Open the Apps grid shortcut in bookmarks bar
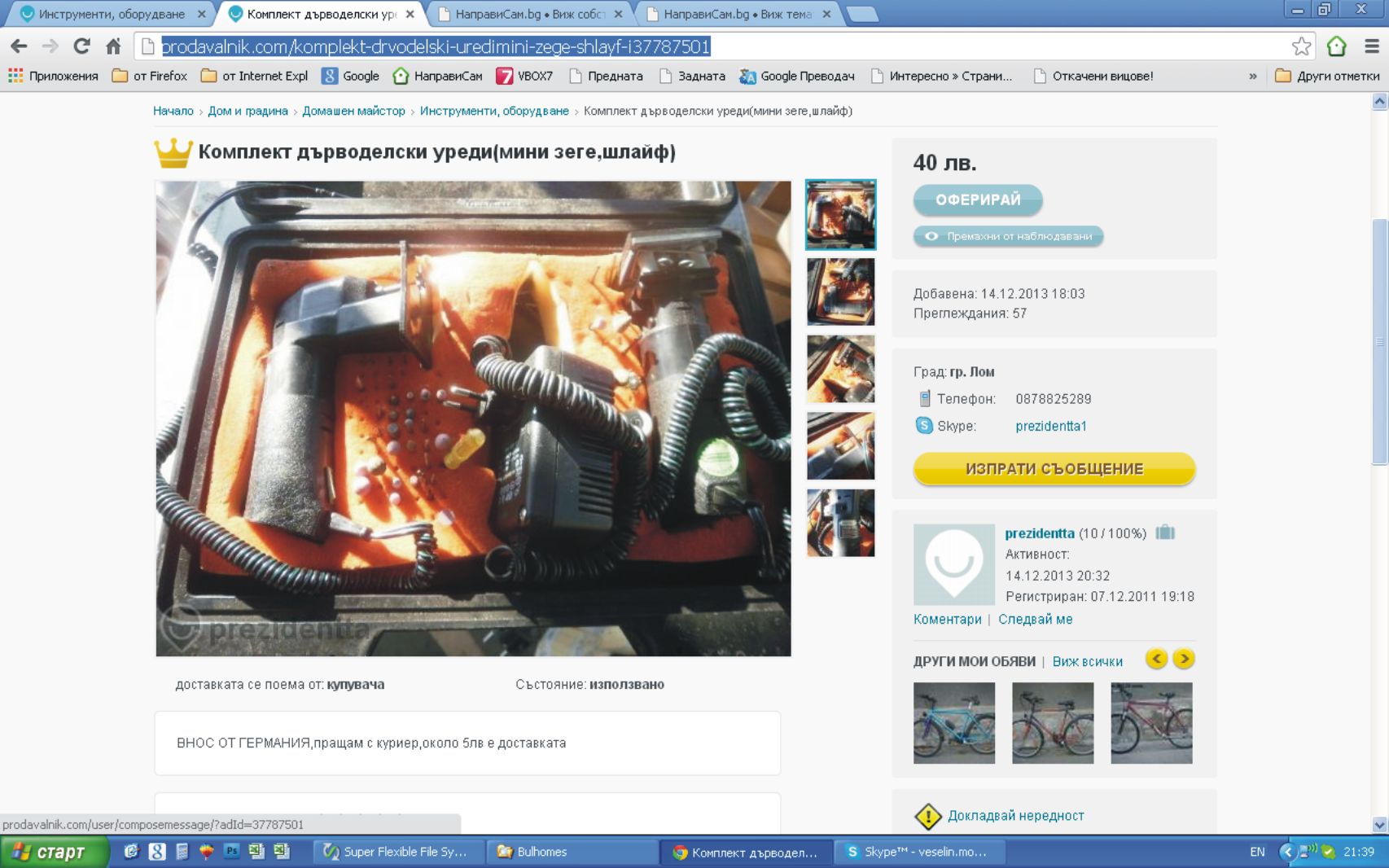1389x868 pixels. (15, 76)
